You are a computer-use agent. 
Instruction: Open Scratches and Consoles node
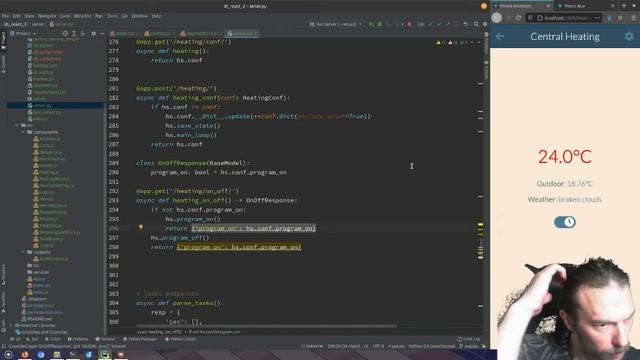[x=41, y=332]
